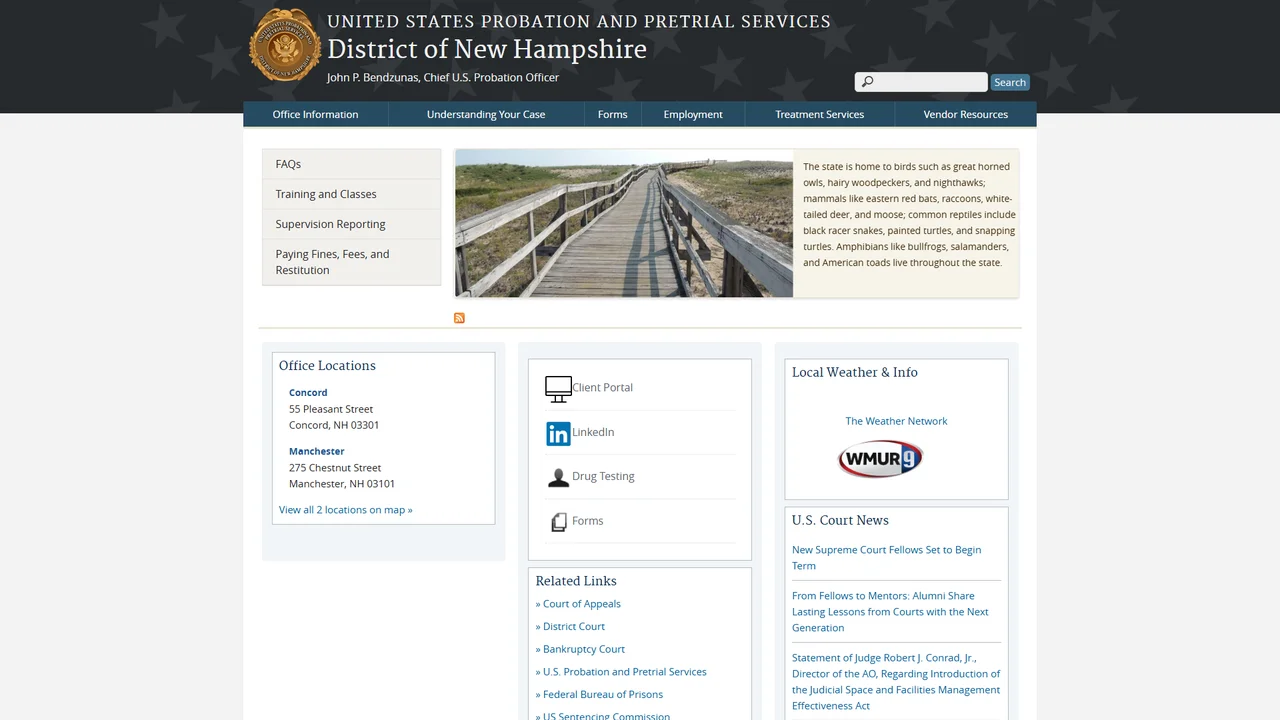Open the Employment menu

[x=693, y=114]
